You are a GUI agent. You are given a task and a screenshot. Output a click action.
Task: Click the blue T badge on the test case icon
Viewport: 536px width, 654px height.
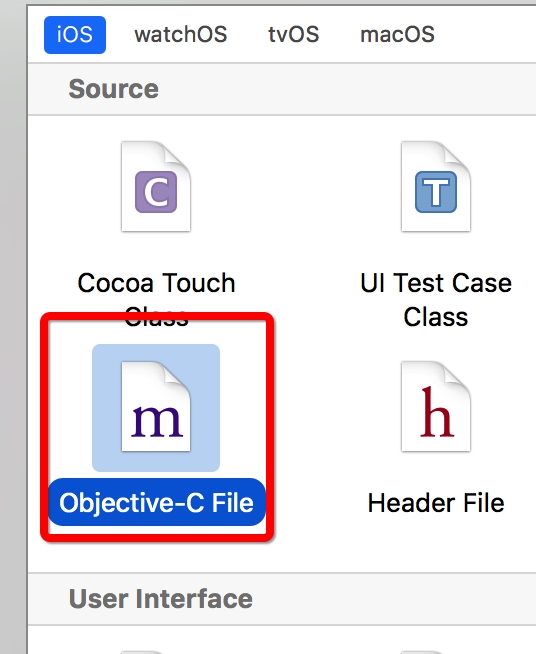436,192
